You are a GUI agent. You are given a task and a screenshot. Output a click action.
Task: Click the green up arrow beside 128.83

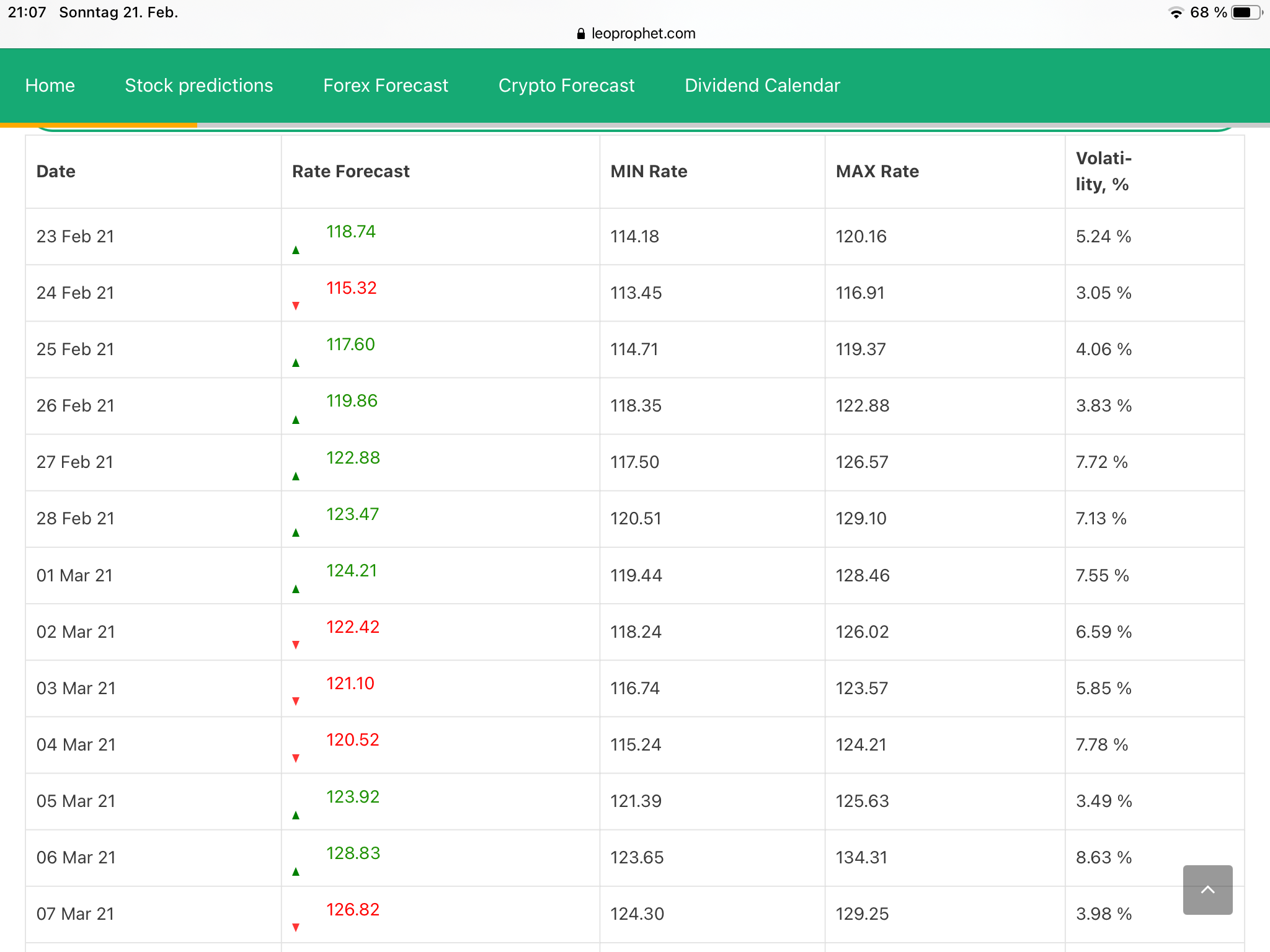(x=296, y=871)
